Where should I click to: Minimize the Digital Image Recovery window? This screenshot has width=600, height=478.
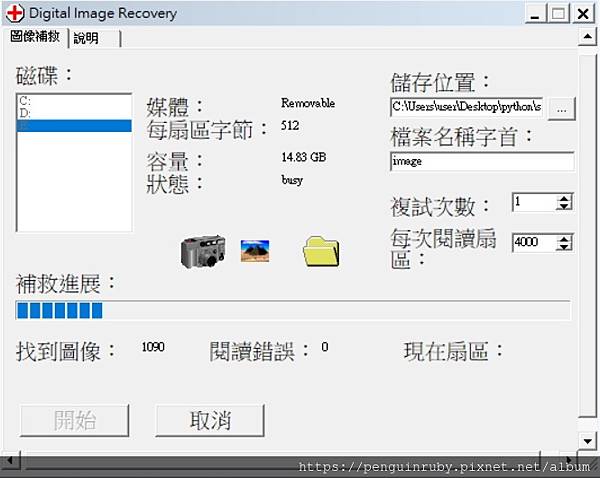click(x=535, y=14)
